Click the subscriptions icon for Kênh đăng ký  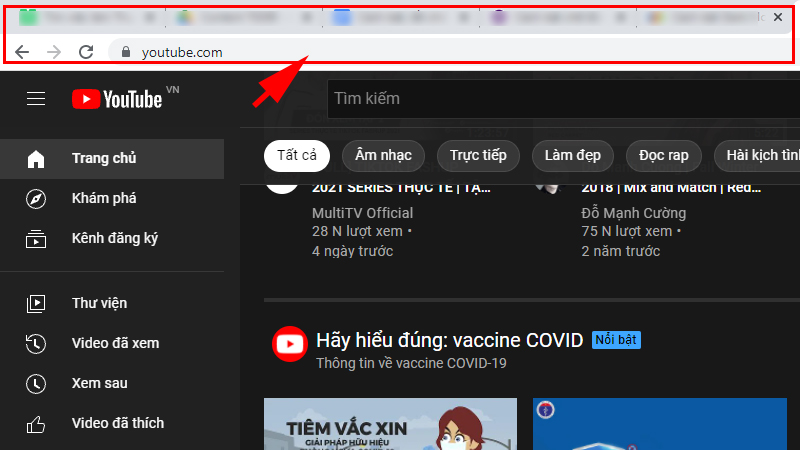point(36,239)
